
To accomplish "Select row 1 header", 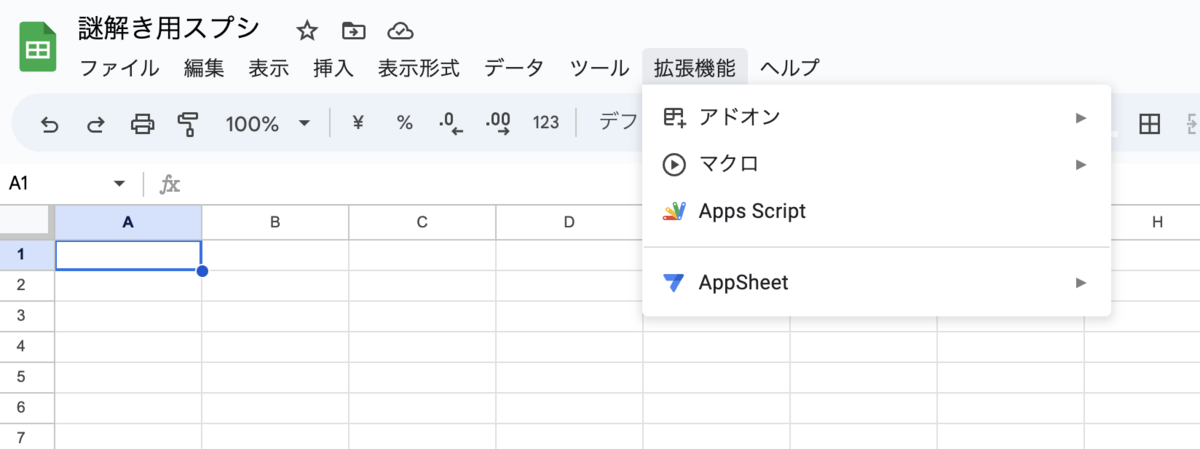I will [27, 255].
